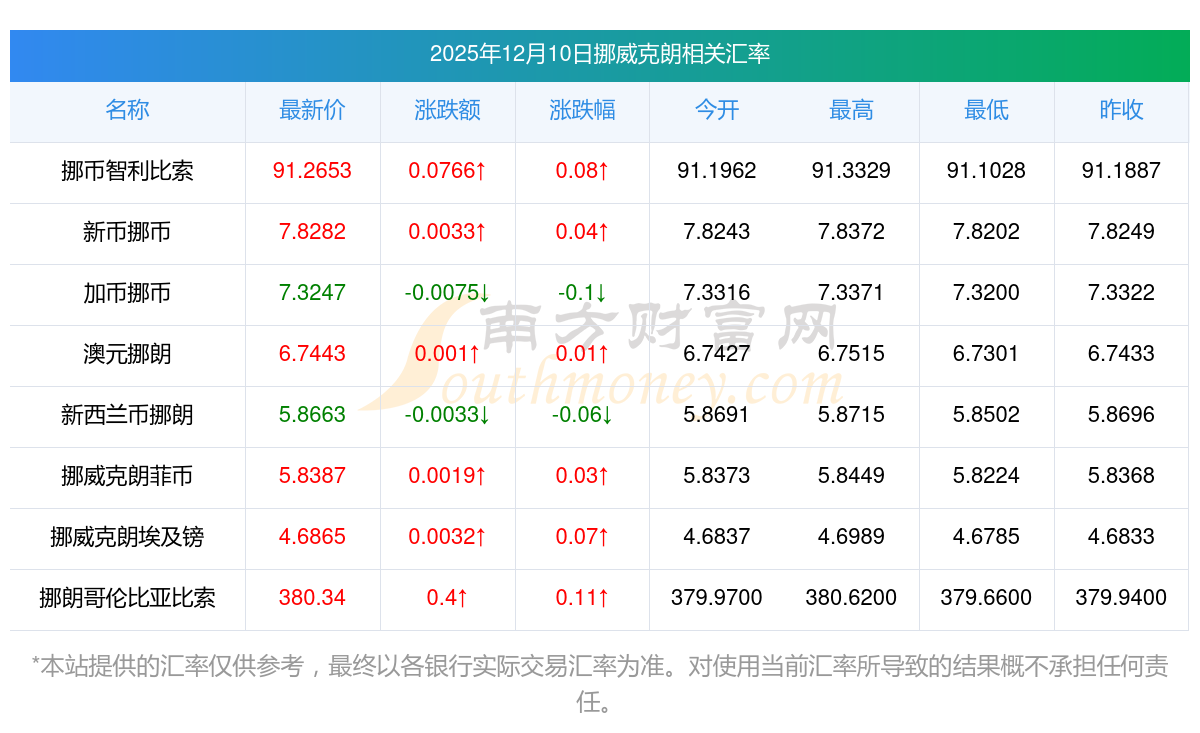
Task: Click the 最低 column header
Action: [x=986, y=111]
